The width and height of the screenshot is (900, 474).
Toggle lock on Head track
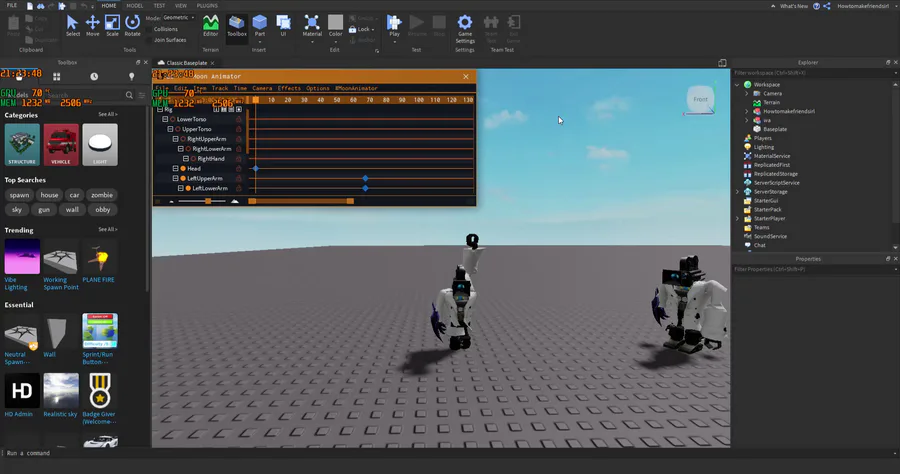[239, 169]
